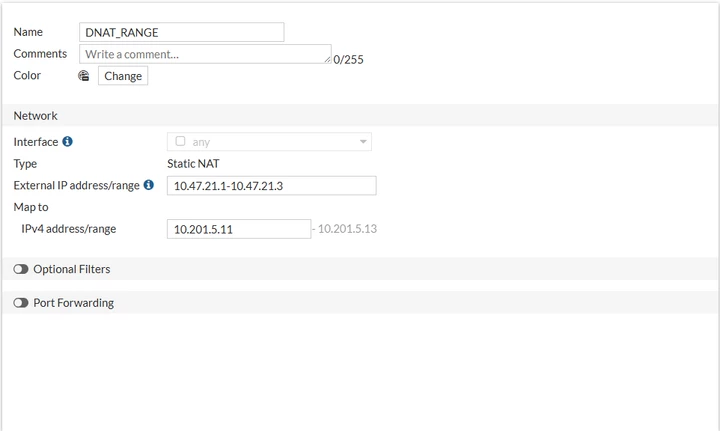
Task: Click the info icon next to Interface
Action: pos(68,141)
